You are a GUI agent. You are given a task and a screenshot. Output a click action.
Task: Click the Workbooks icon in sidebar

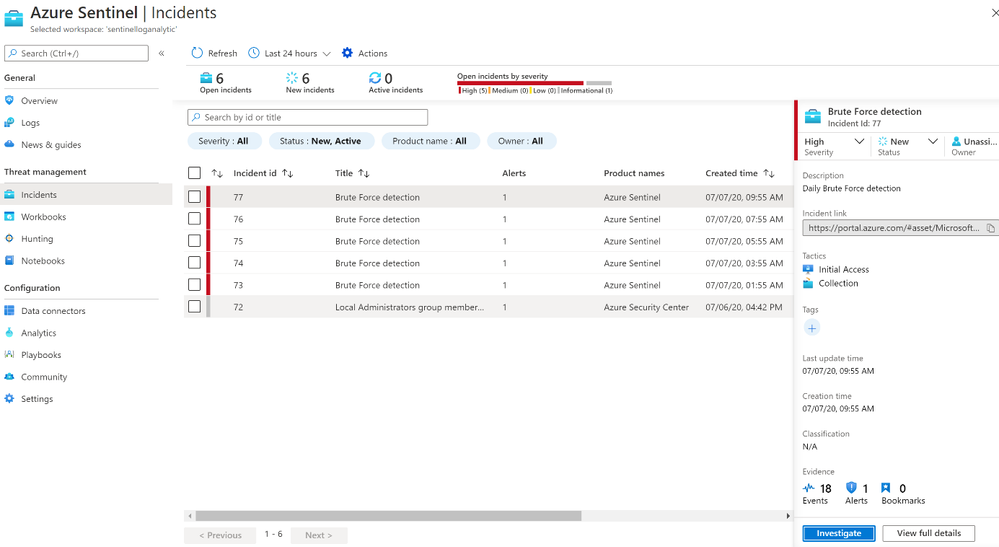(9, 217)
